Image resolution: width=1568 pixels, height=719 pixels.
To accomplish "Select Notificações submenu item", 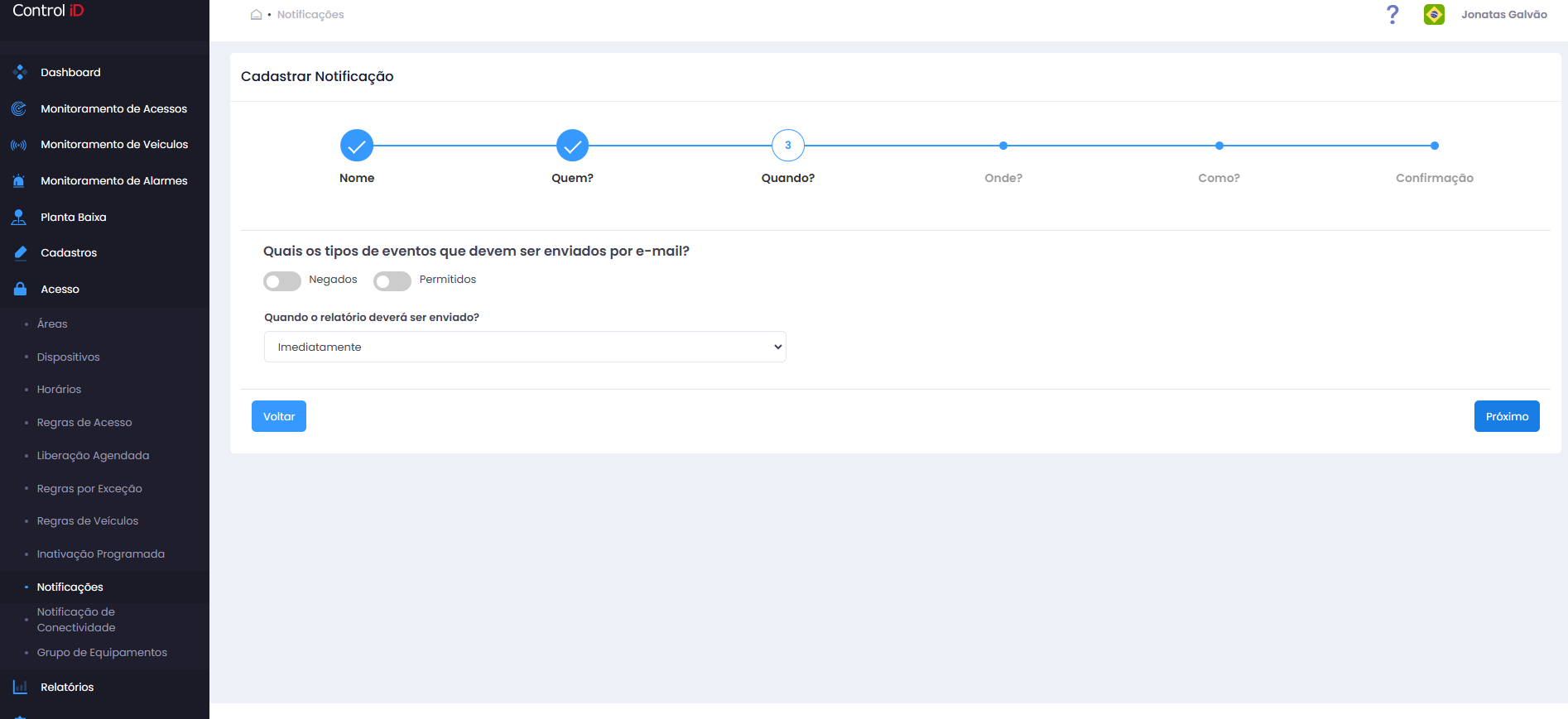I will (70, 587).
